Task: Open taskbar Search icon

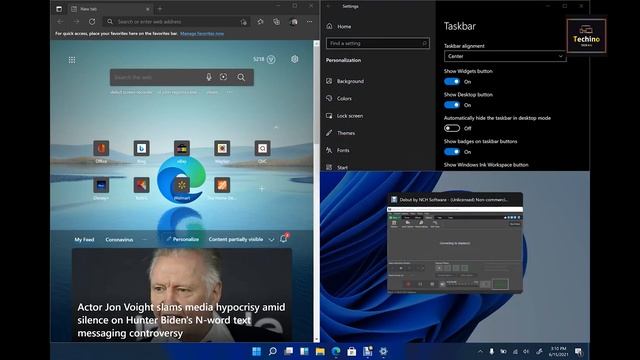Action: (273, 351)
